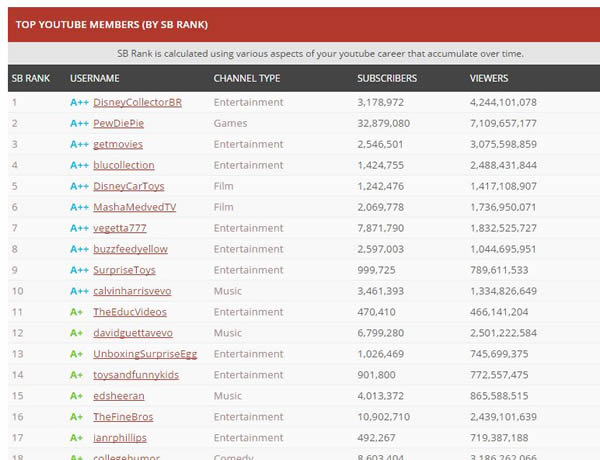Go to SurpriseToys channel

(124, 270)
